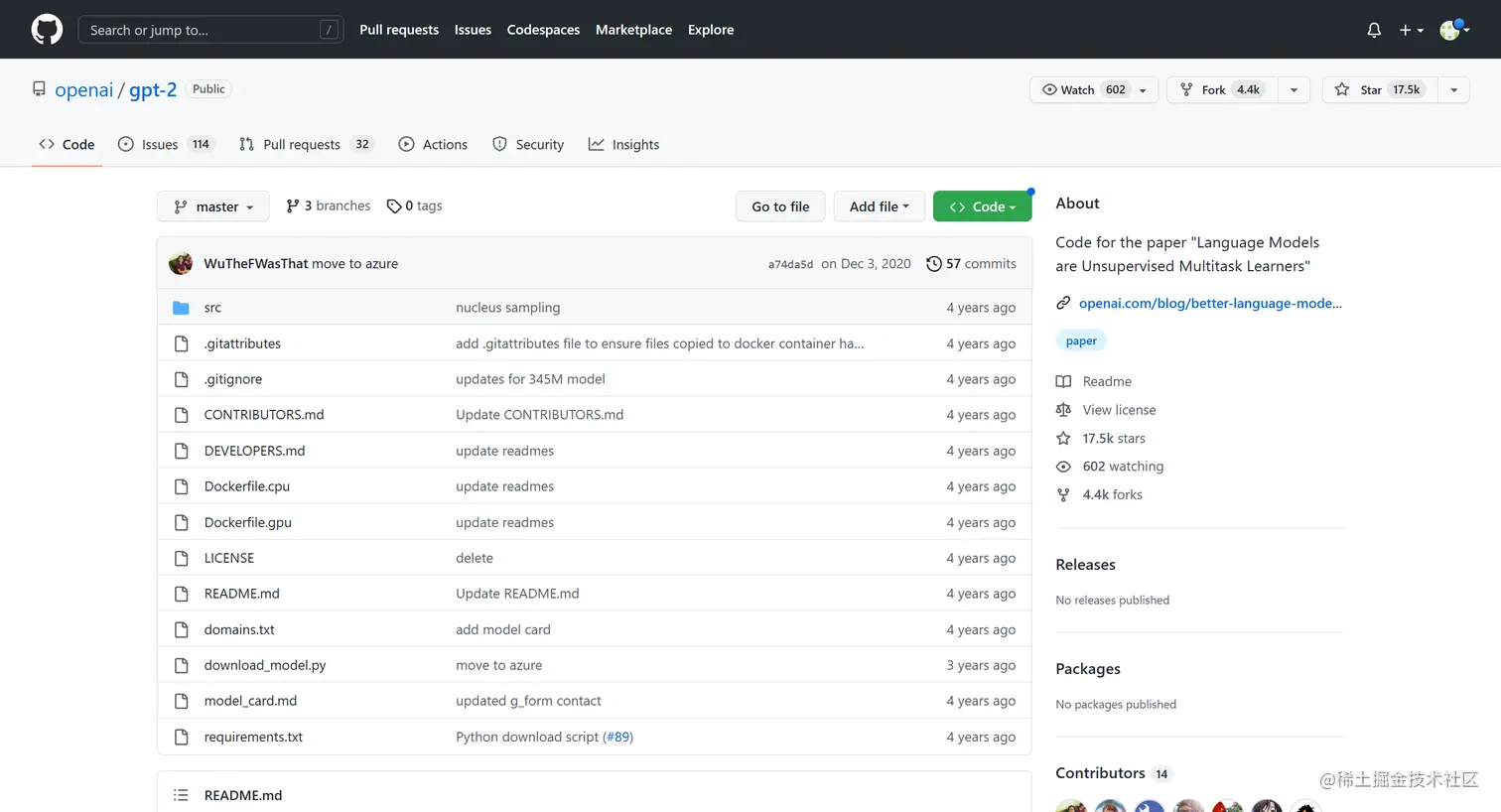Open Explore in top navigation

[x=711, y=30]
